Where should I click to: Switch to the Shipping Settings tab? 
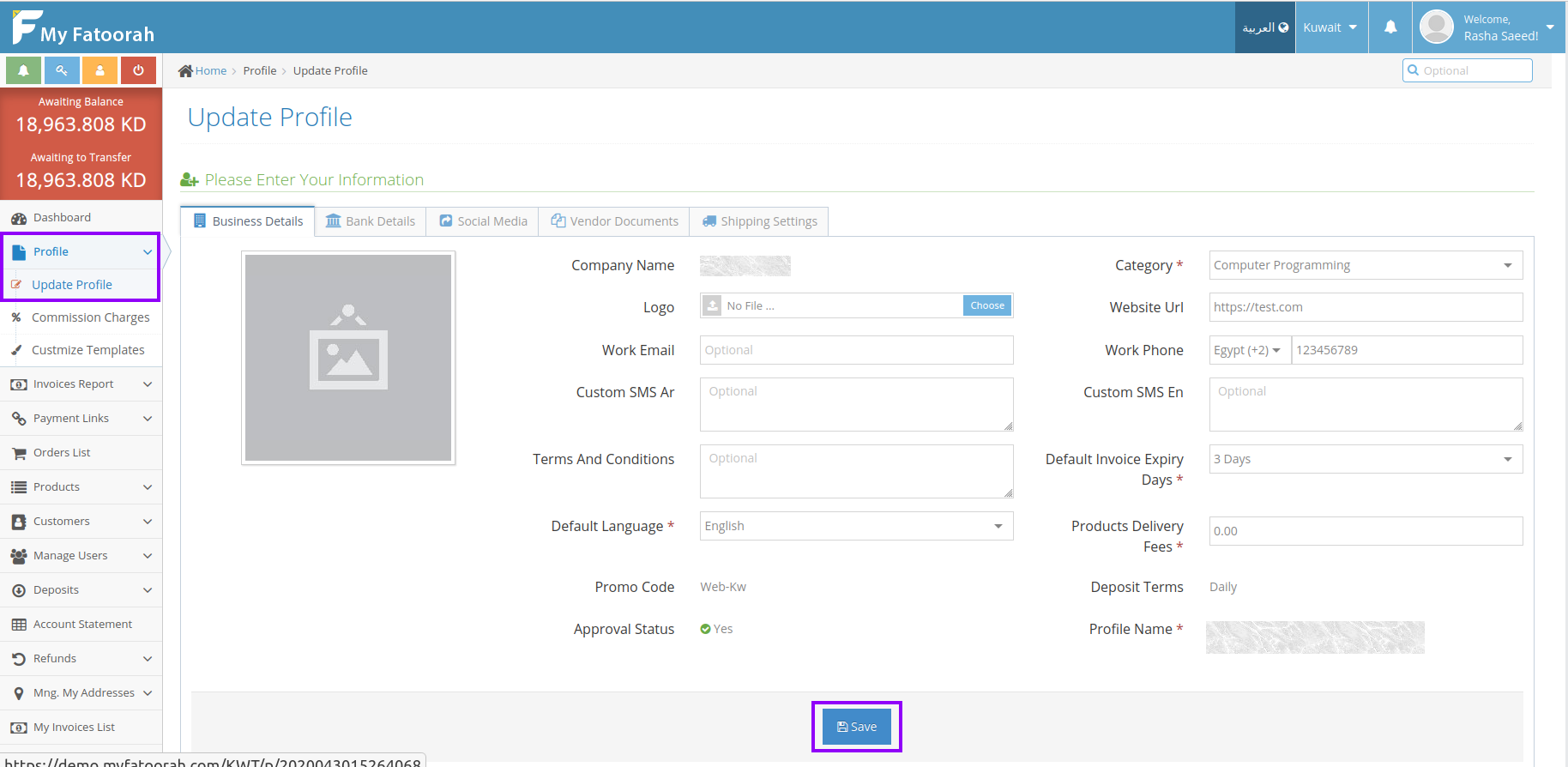759,221
